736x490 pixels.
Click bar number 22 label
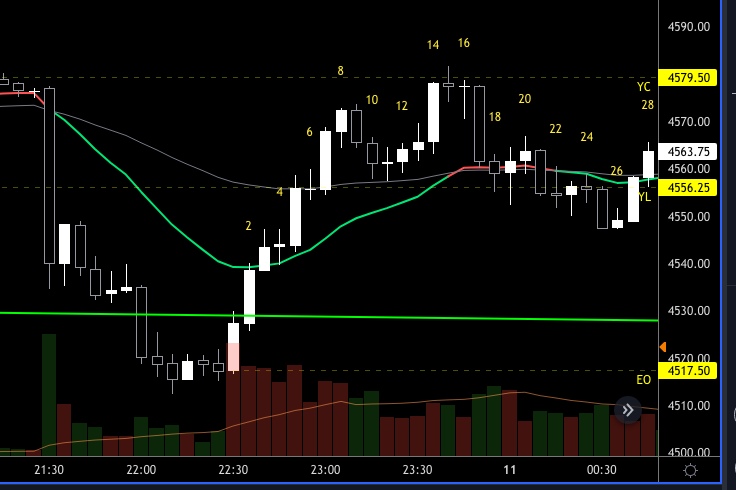click(x=555, y=129)
